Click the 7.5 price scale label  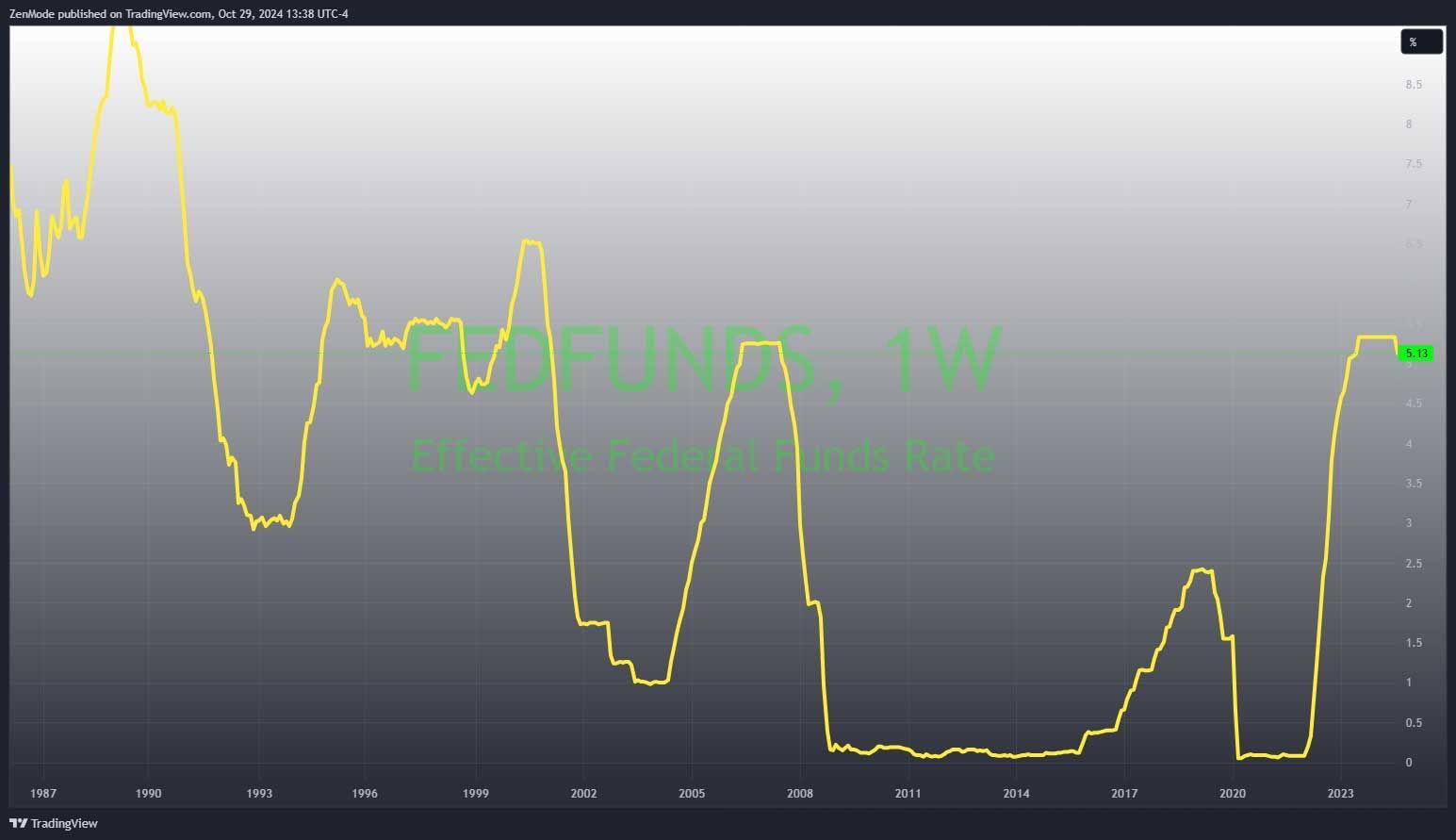[1414, 164]
